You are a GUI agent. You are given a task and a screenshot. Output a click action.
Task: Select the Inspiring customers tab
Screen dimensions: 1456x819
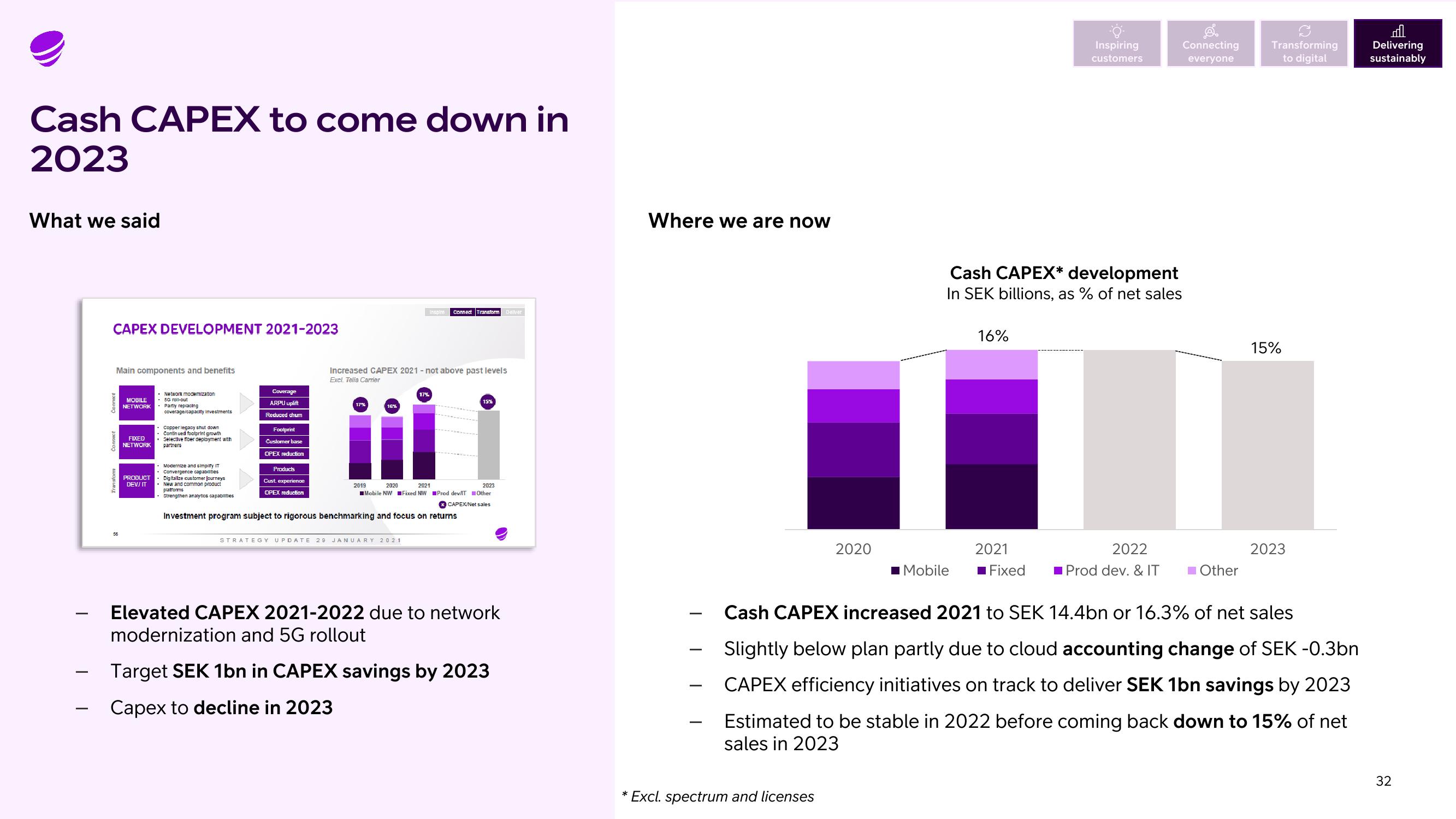click(1117, 46)
